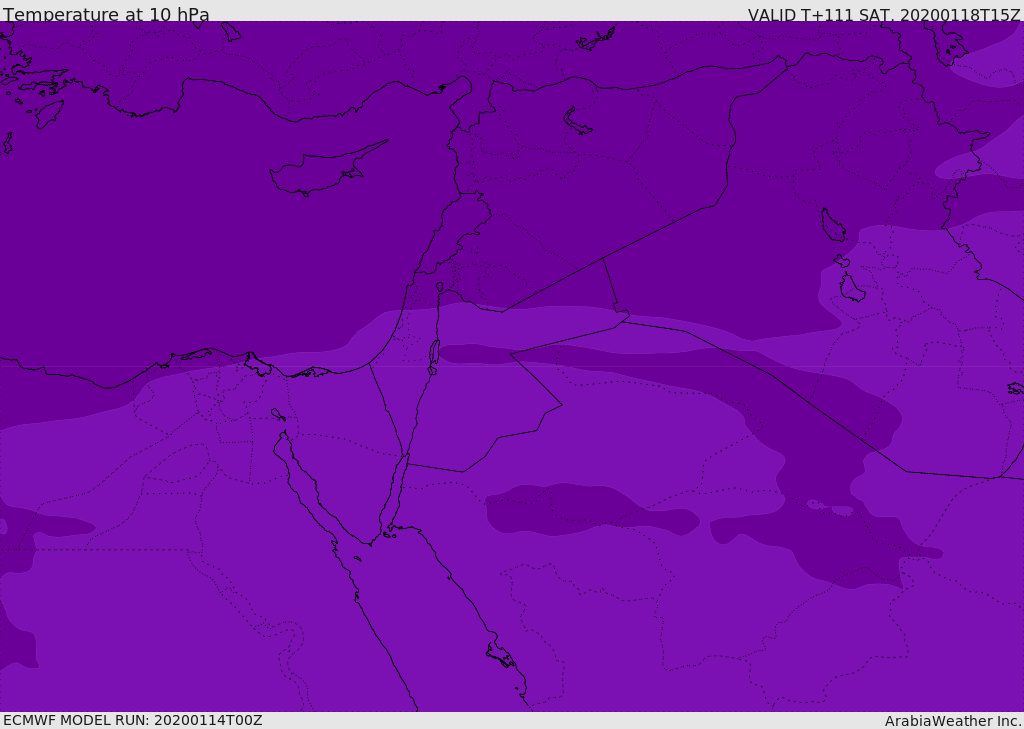
Task: Click the 'Temperature at 10 hPa' title text
Action: [106, 14]
